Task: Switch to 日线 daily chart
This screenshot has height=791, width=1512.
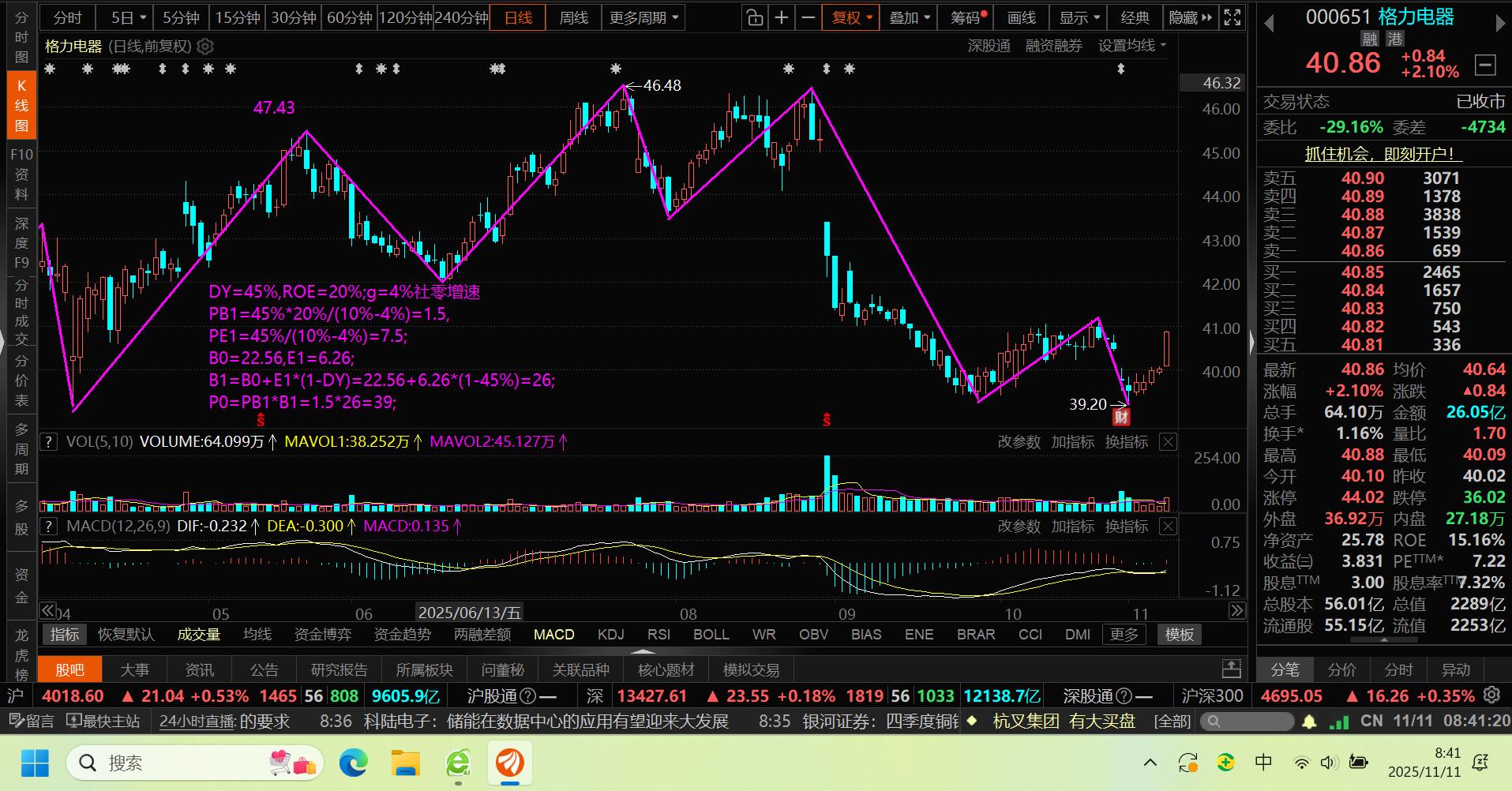Action: coord(518,17)
